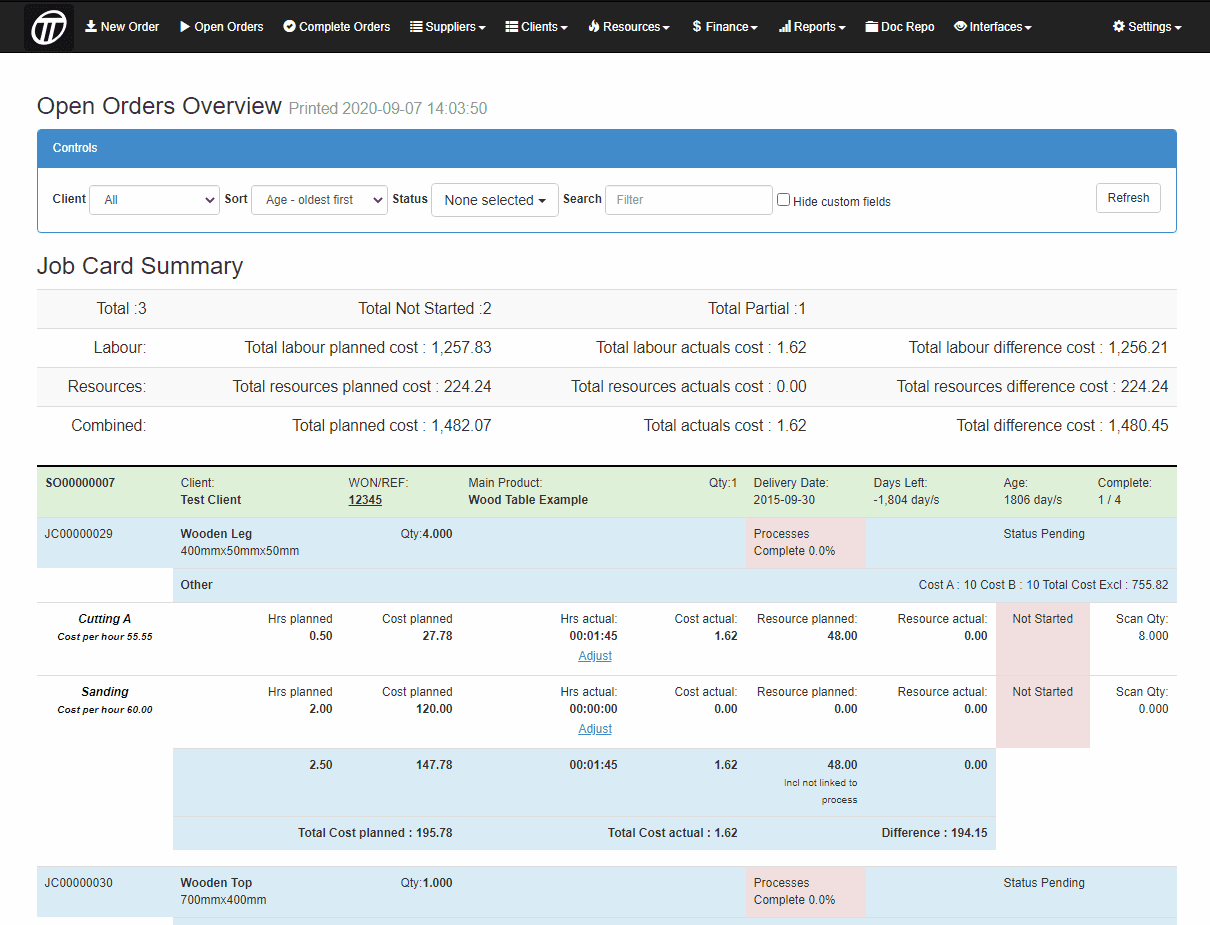The image size is (1210, 925).
Task: Click the Doc Repo folder icon
Action: click(872, 27)
